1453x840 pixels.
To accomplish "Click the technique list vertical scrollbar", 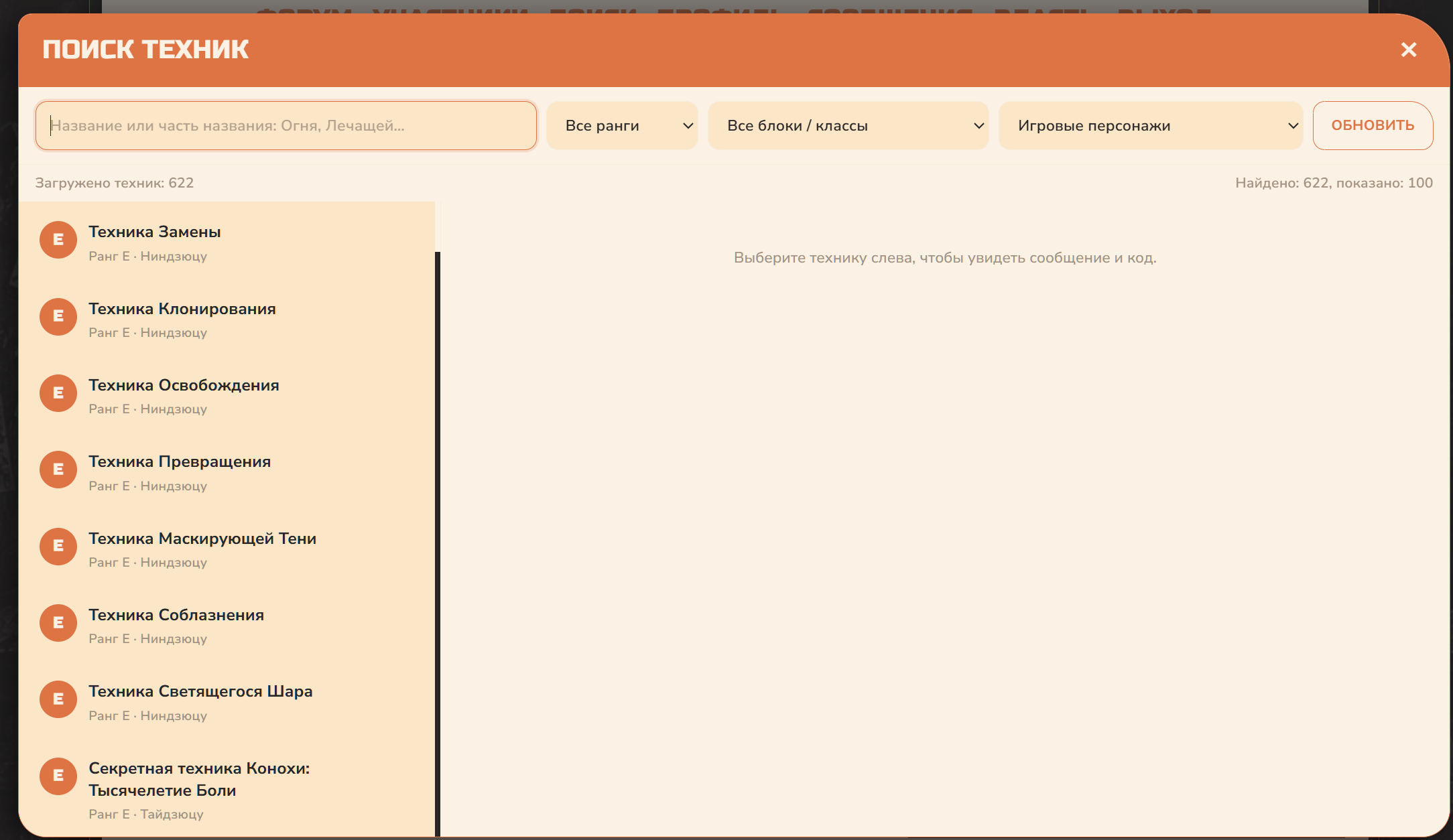I will tap(438, 544).
